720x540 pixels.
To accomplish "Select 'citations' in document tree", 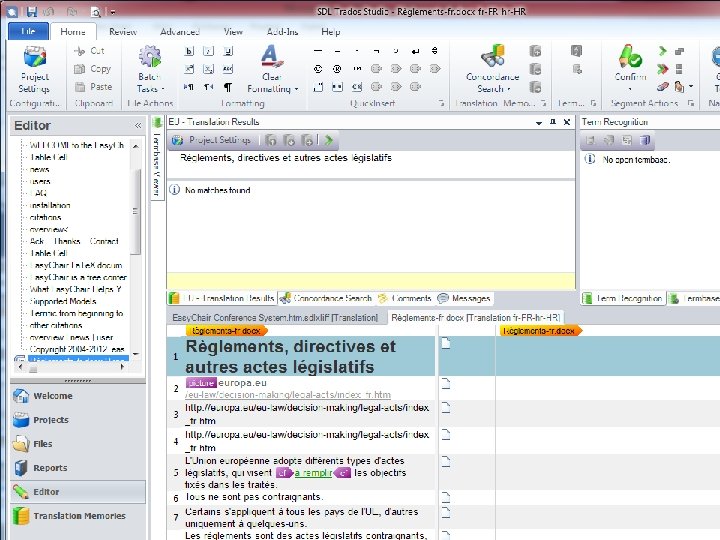I will (x=45, y=217).
